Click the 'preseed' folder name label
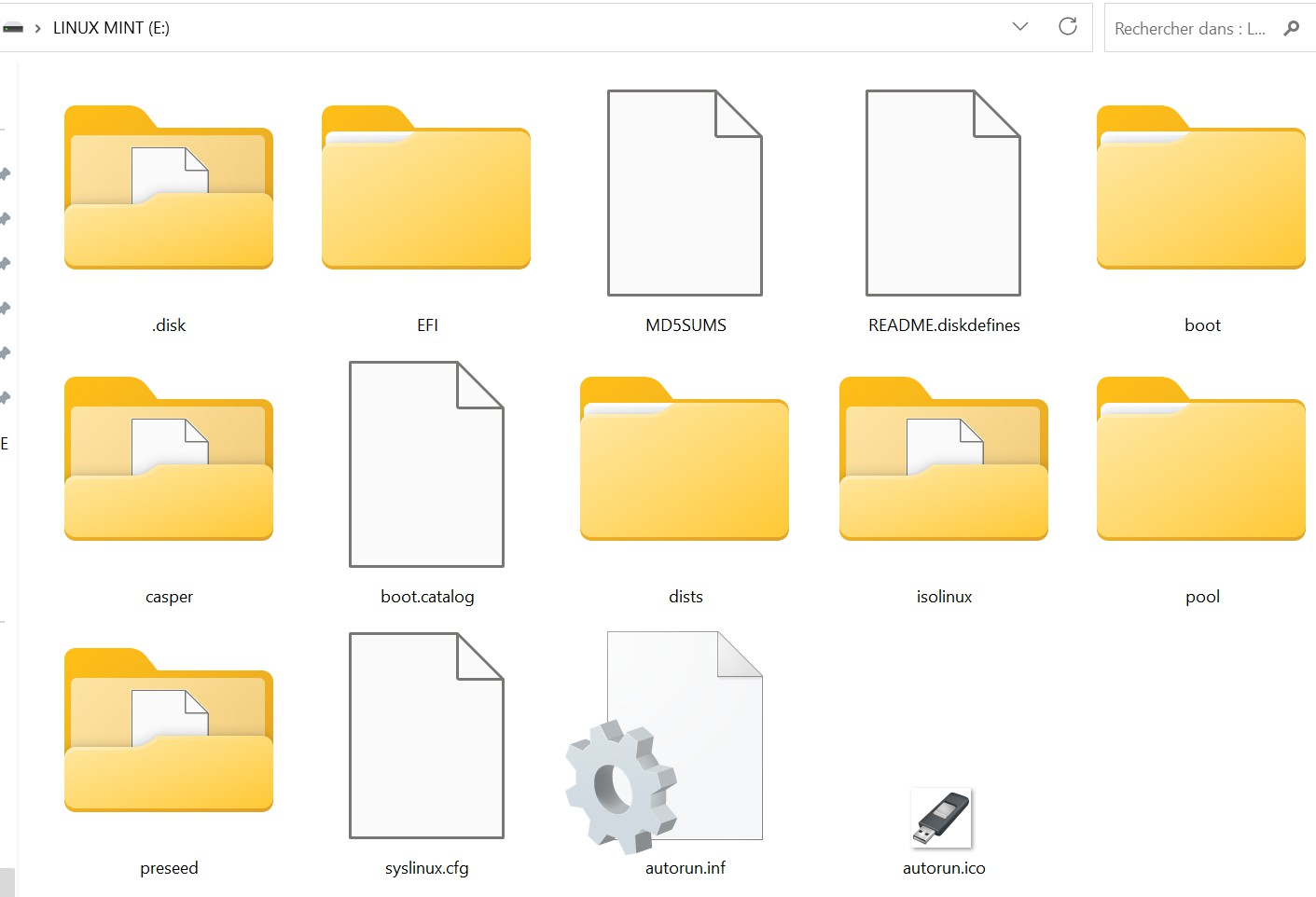This screenshot has width=1316, height=897. coord(169,868)
